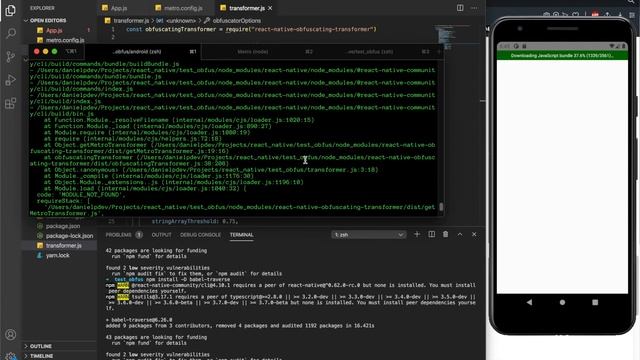
Task: Click transformer.js in the breadcrumb
Action: click(131, 20)
